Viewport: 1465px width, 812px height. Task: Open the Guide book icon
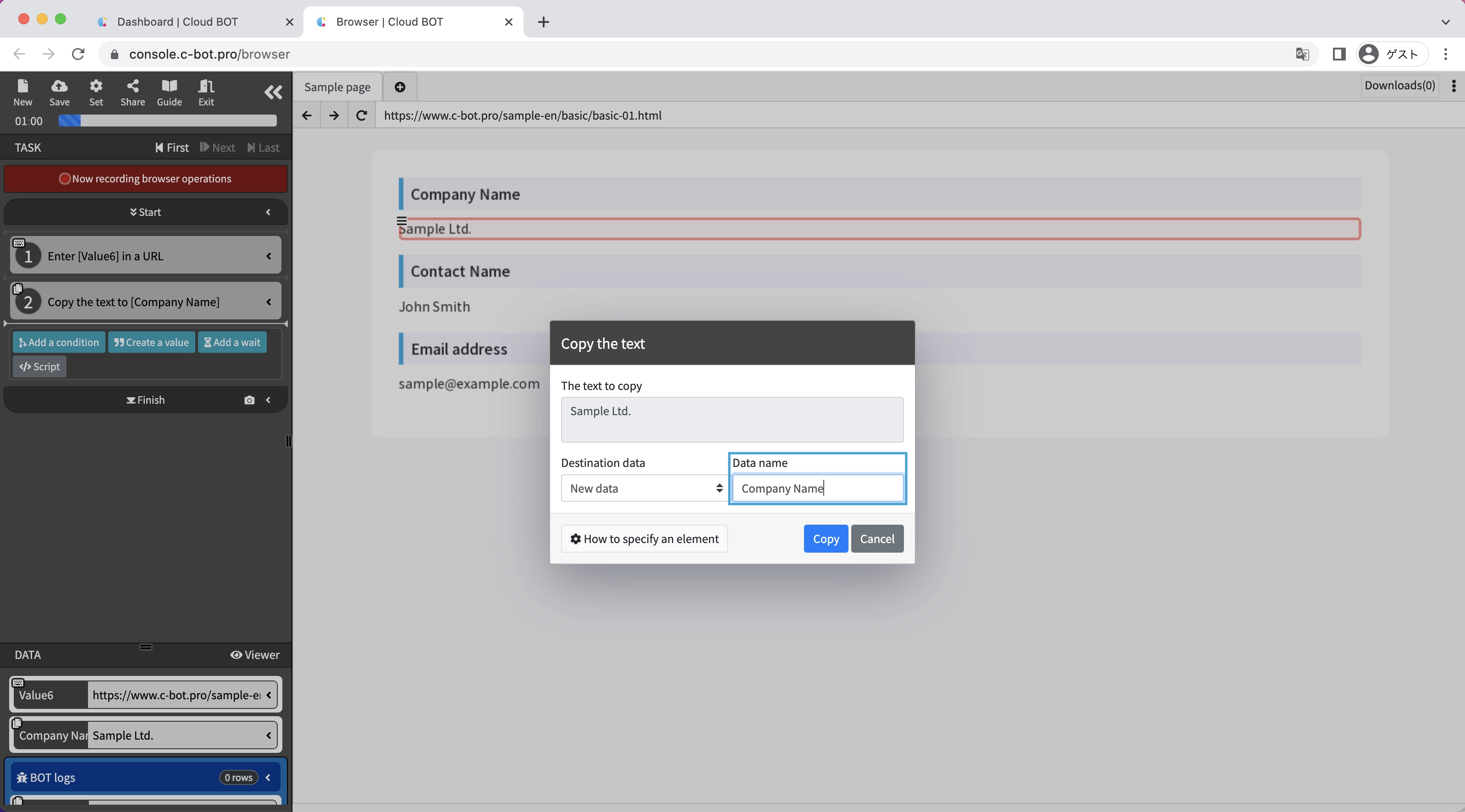point(169,87)
